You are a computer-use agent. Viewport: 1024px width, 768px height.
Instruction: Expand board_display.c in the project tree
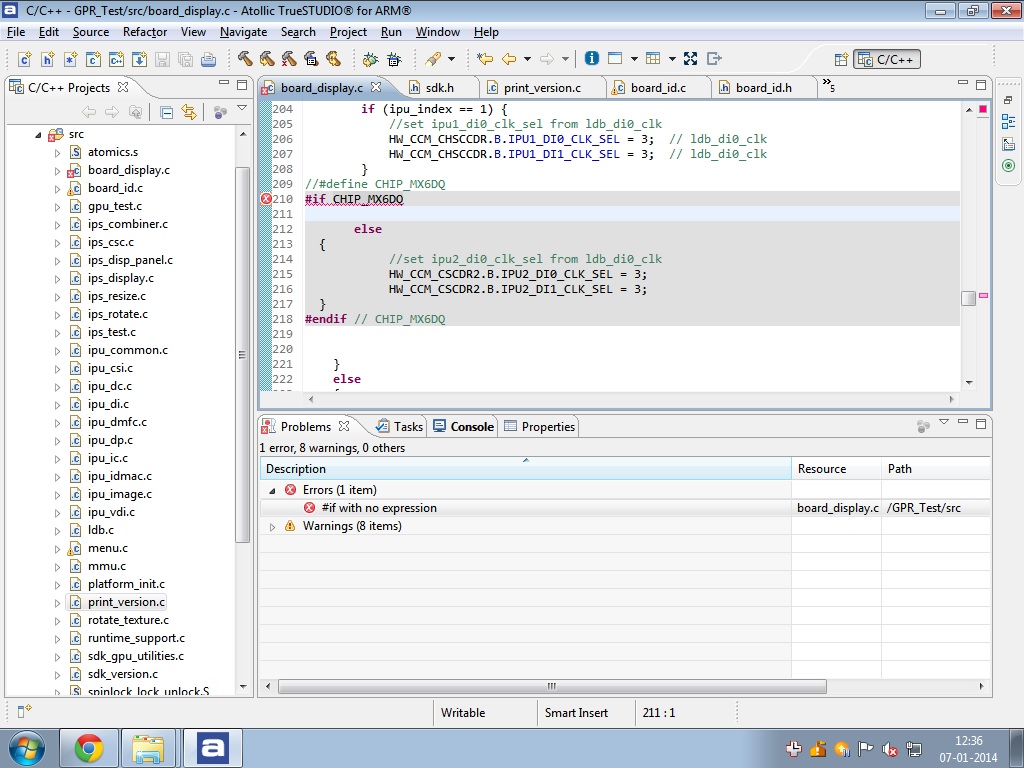click(57, 171)
